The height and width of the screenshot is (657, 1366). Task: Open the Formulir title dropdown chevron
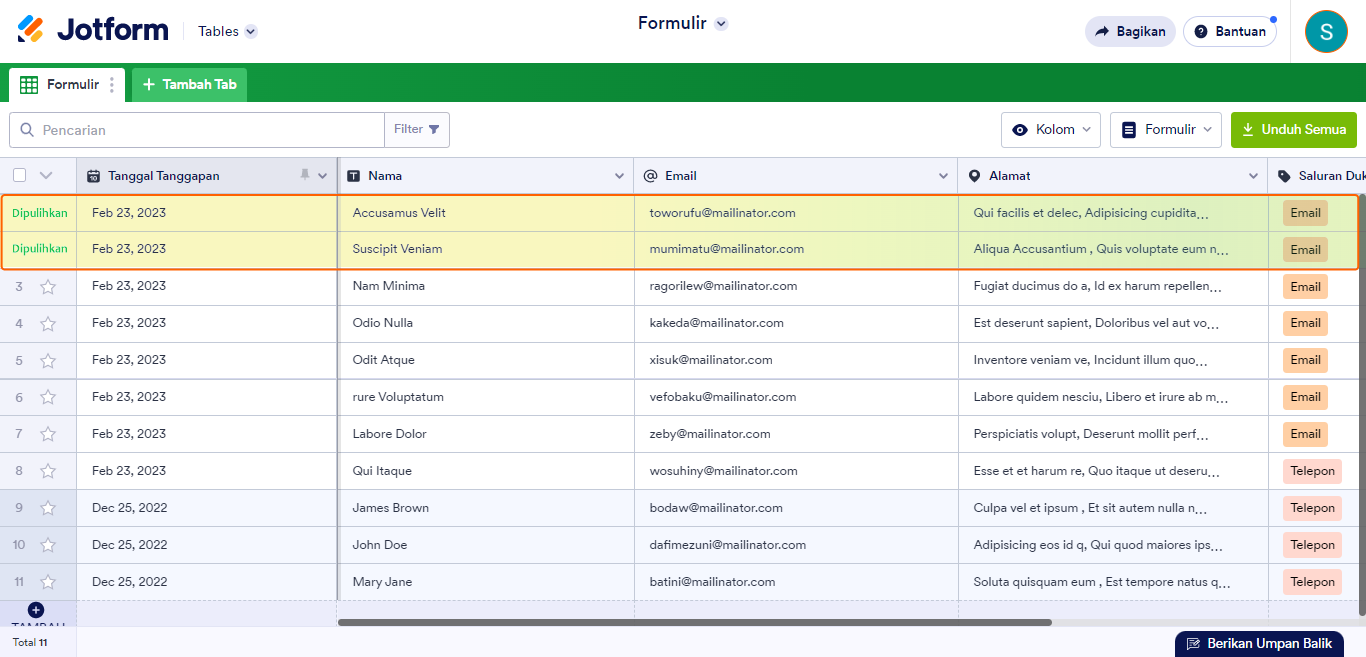(721, 24)
